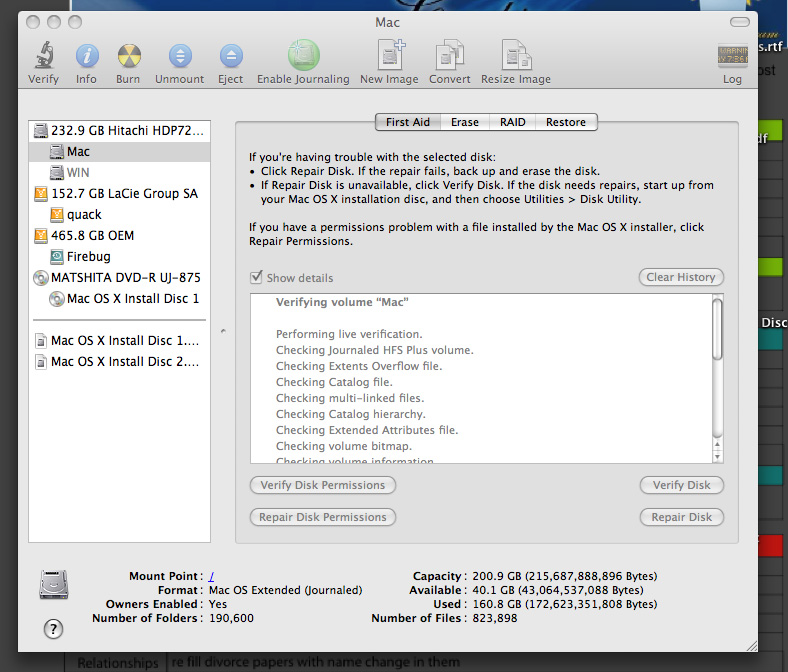Select the Mac OS X Install Disc 1 volume
Image resolution: width=788 pixels, height=672 pixels.
(120, 299)
